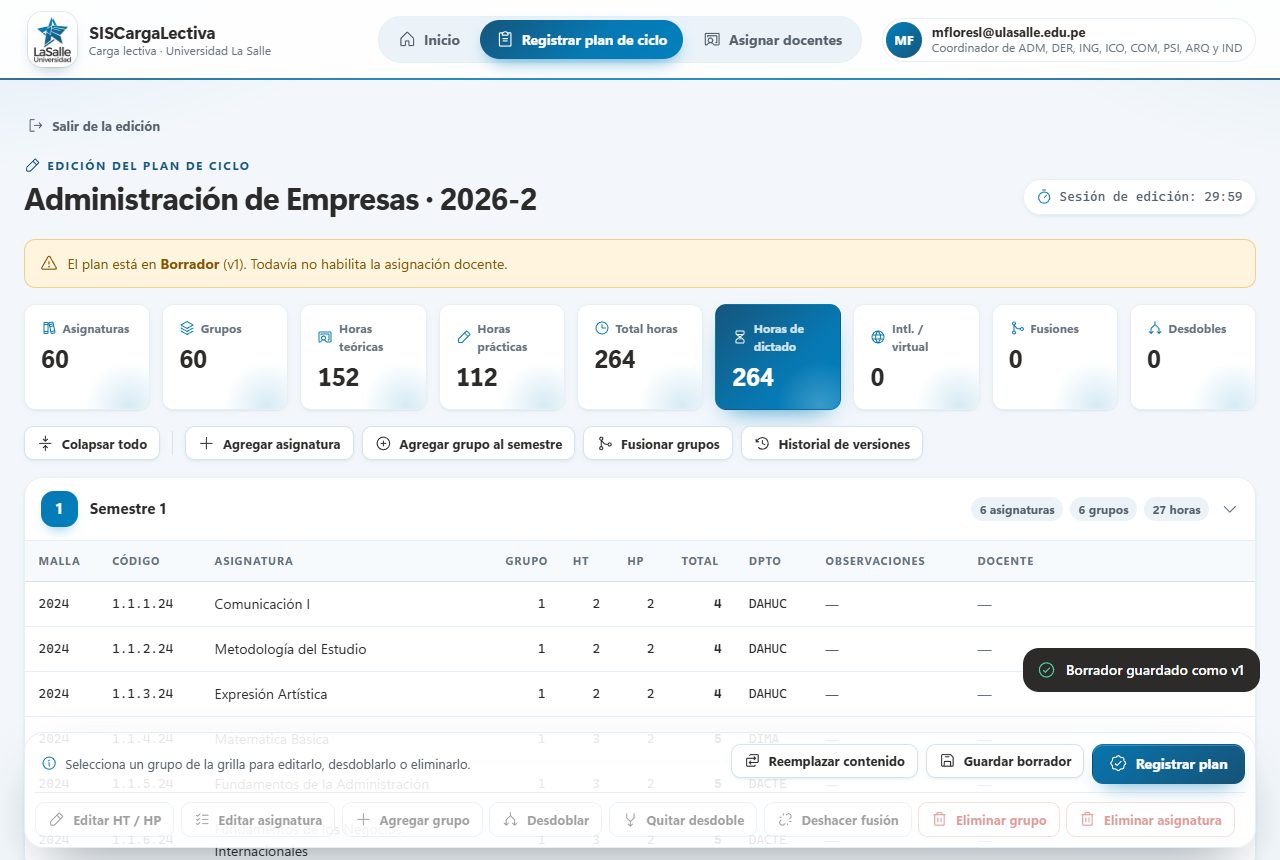The width and height of the screenshot is (1280, 860).
Task: Click the warning icon in draft banner
Action: click(49, 264)
